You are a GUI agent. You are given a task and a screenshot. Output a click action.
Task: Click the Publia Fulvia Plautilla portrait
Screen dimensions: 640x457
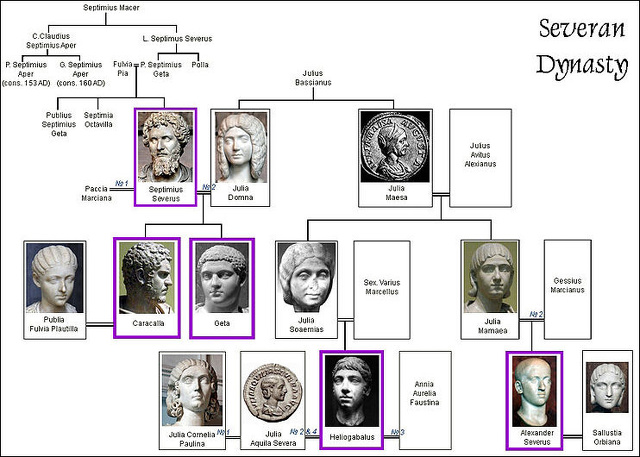point(61,277)
